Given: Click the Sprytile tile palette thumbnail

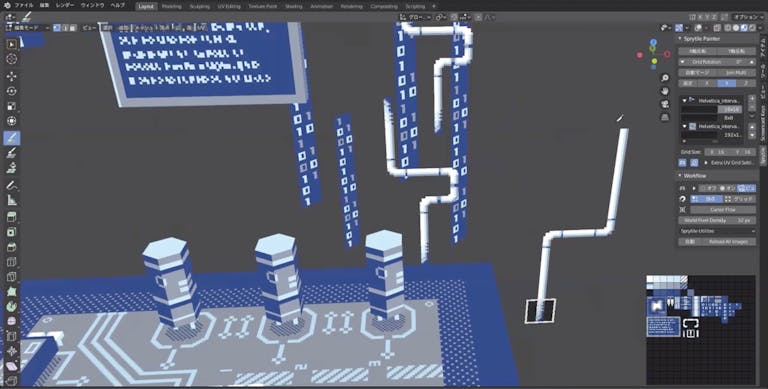Looking at the screenshot, I should point(700,329).
